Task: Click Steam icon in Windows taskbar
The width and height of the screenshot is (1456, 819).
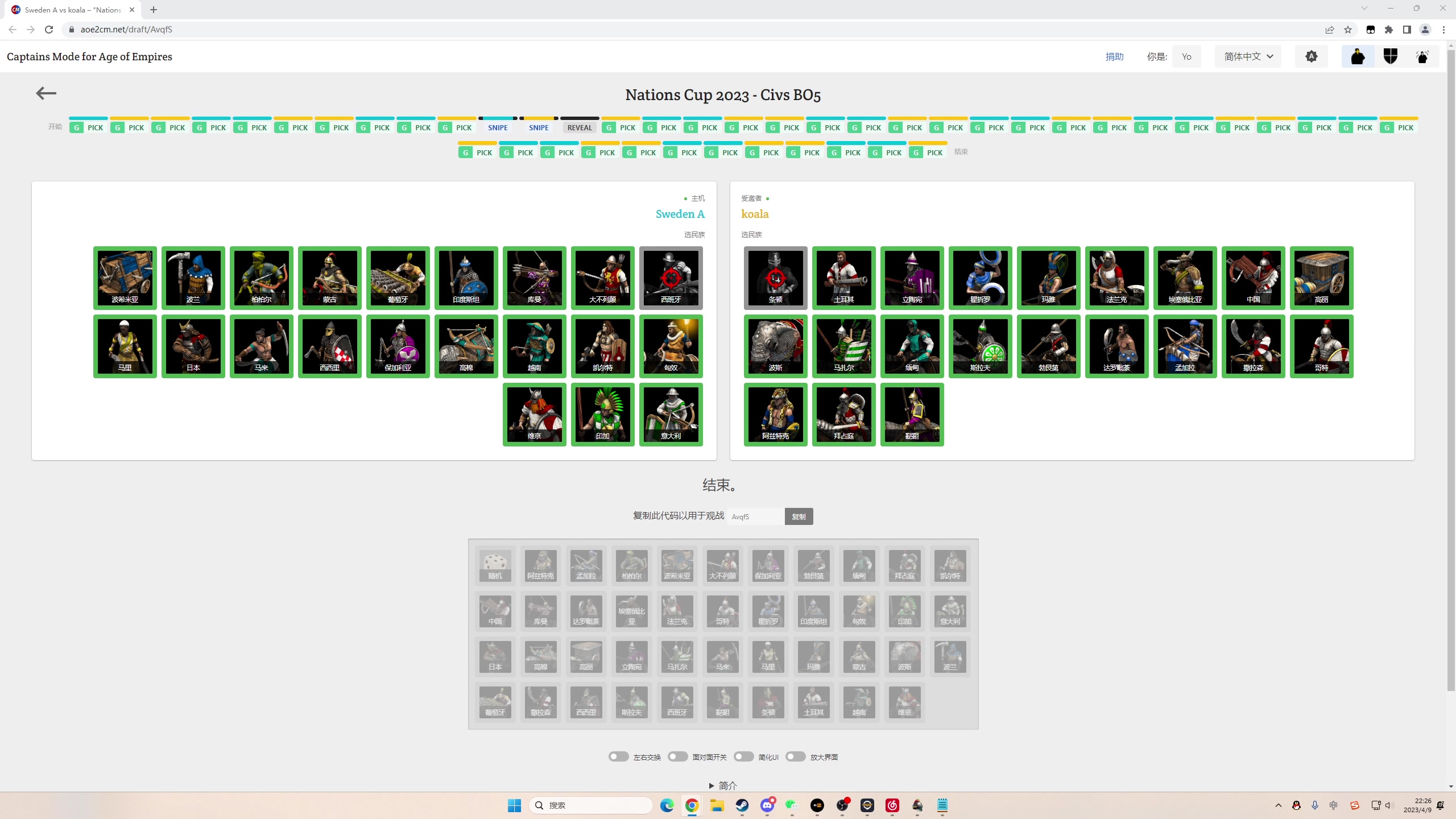Action: click(742, 805)
